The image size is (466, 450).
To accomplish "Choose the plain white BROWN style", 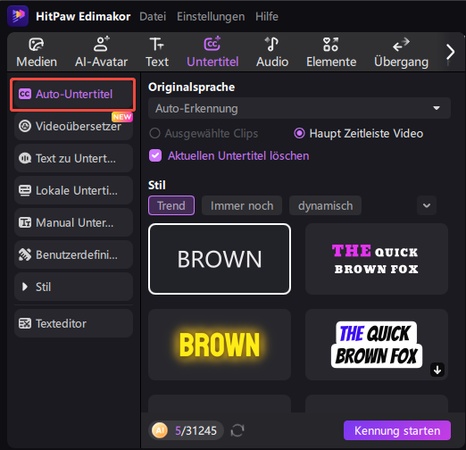I will (x=219, y=259).
